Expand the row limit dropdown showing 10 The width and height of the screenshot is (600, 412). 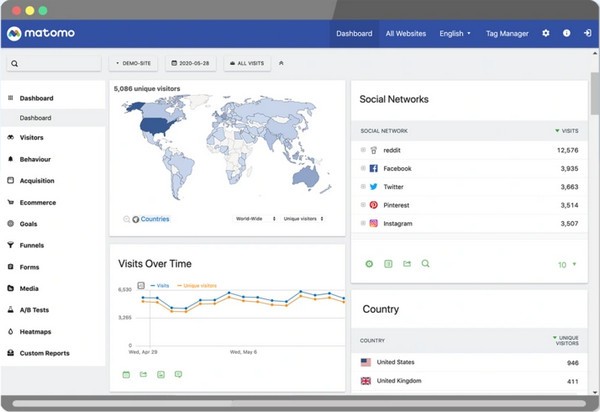tap(566, 265)
